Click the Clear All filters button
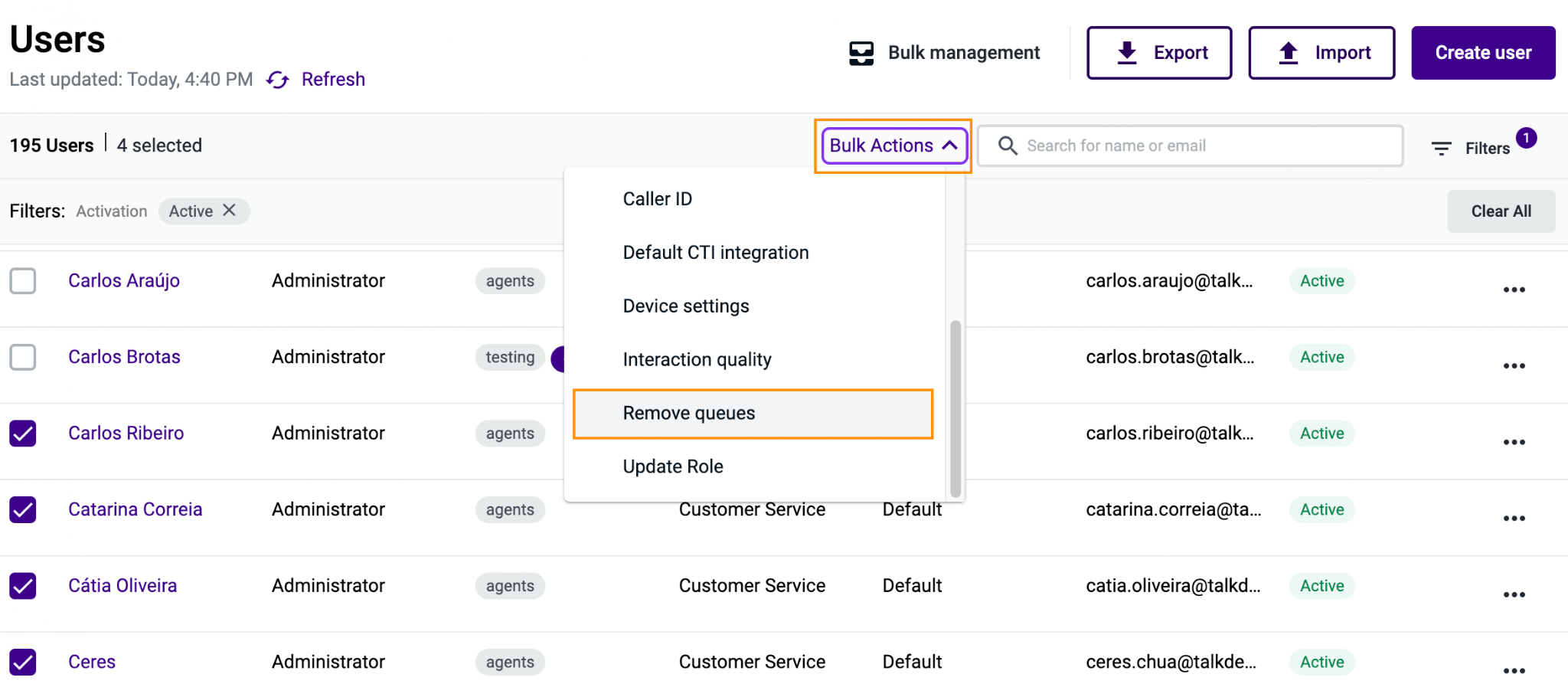The image size is (1568, 697). pos(1501,211)
